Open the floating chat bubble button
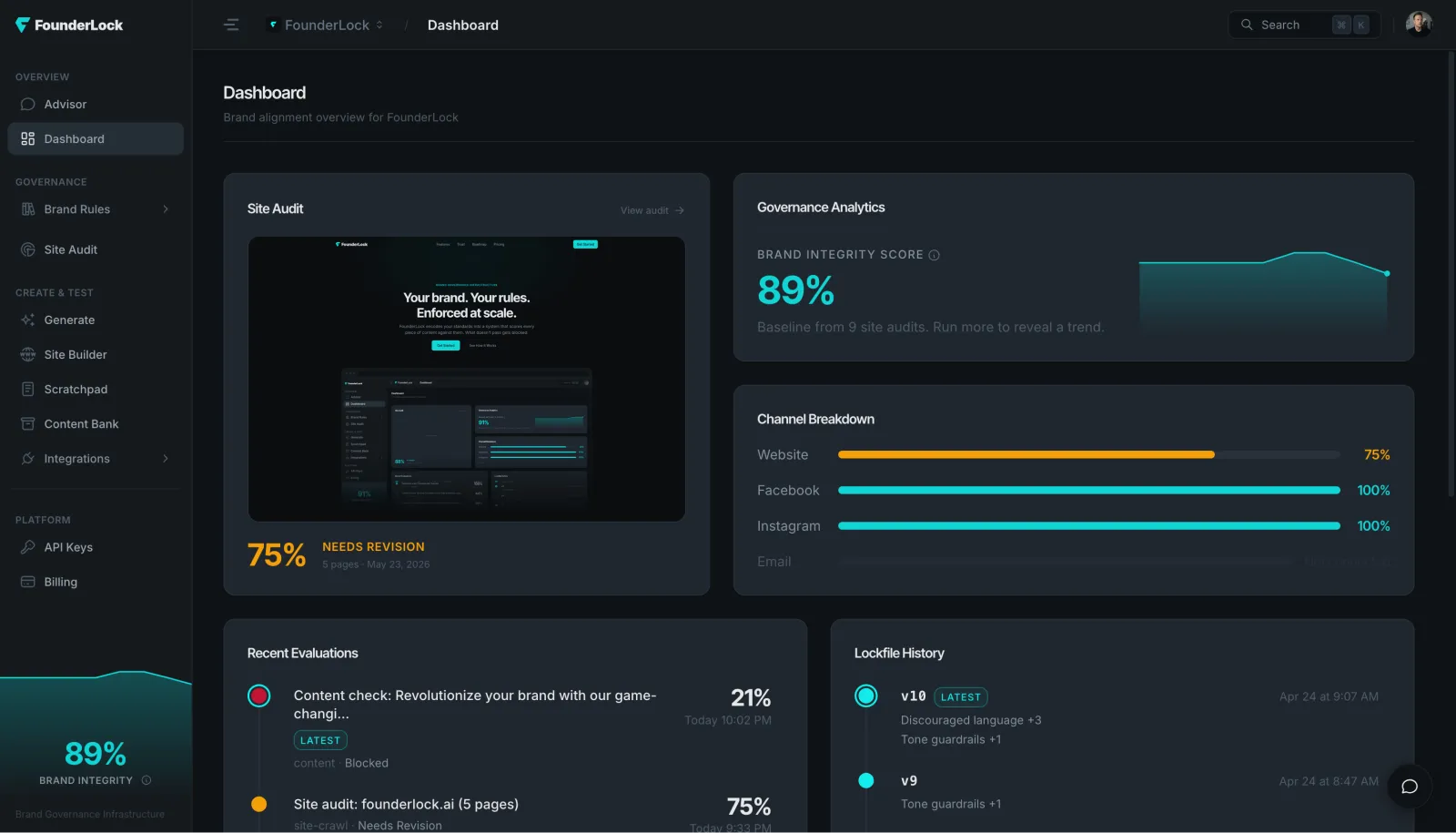The height and width of the screenshot is (833, 1456). [1410, 787]
